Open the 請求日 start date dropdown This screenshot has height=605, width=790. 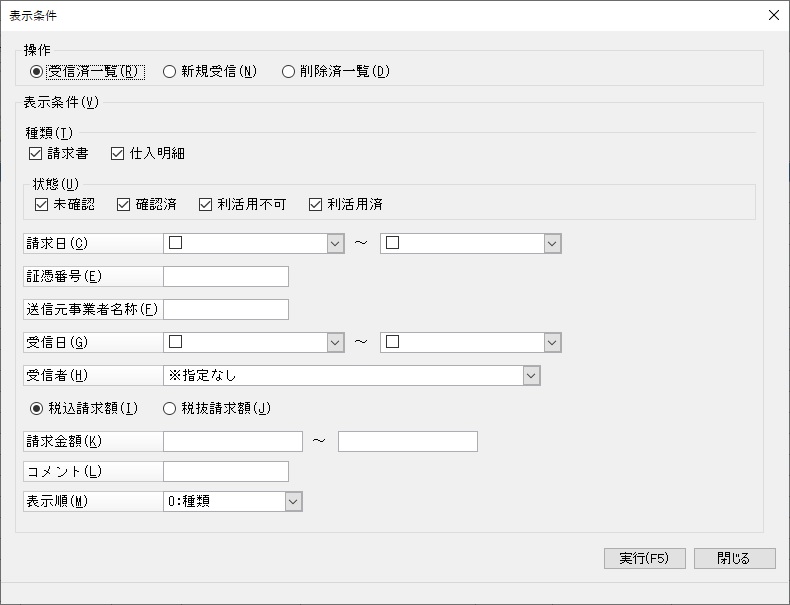tap(335, 243)
